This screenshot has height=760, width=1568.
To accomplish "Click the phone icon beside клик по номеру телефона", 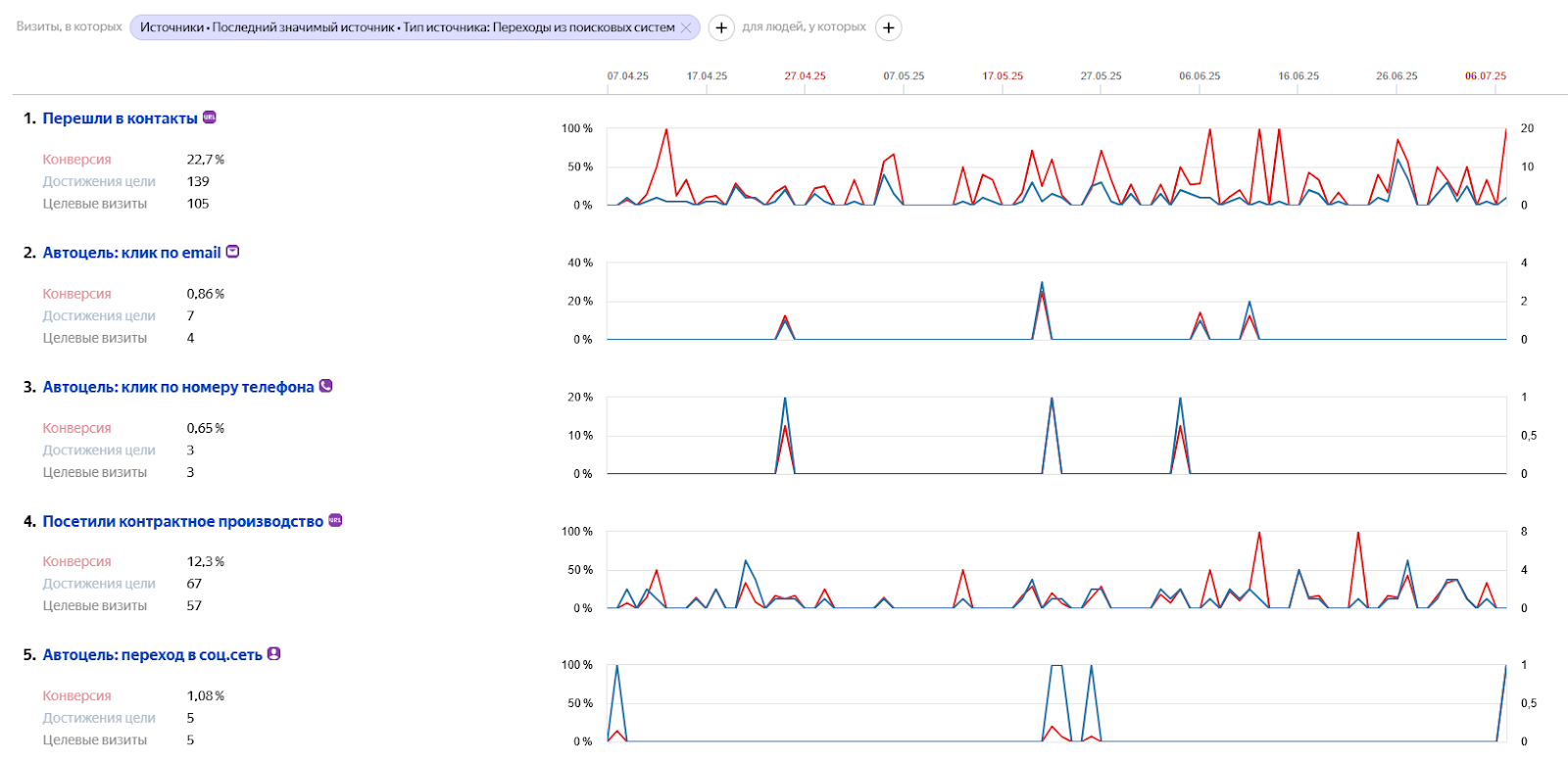I will point(325,386).
